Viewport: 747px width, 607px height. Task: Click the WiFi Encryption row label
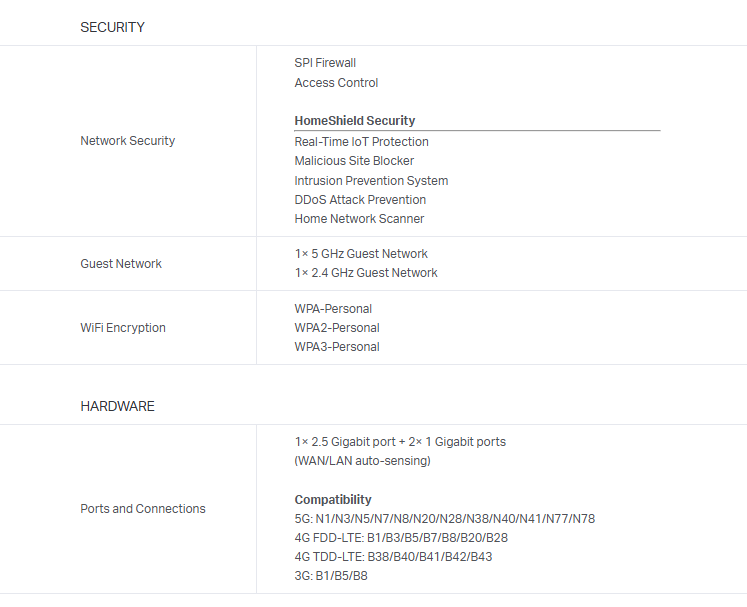tap(123, 328)
